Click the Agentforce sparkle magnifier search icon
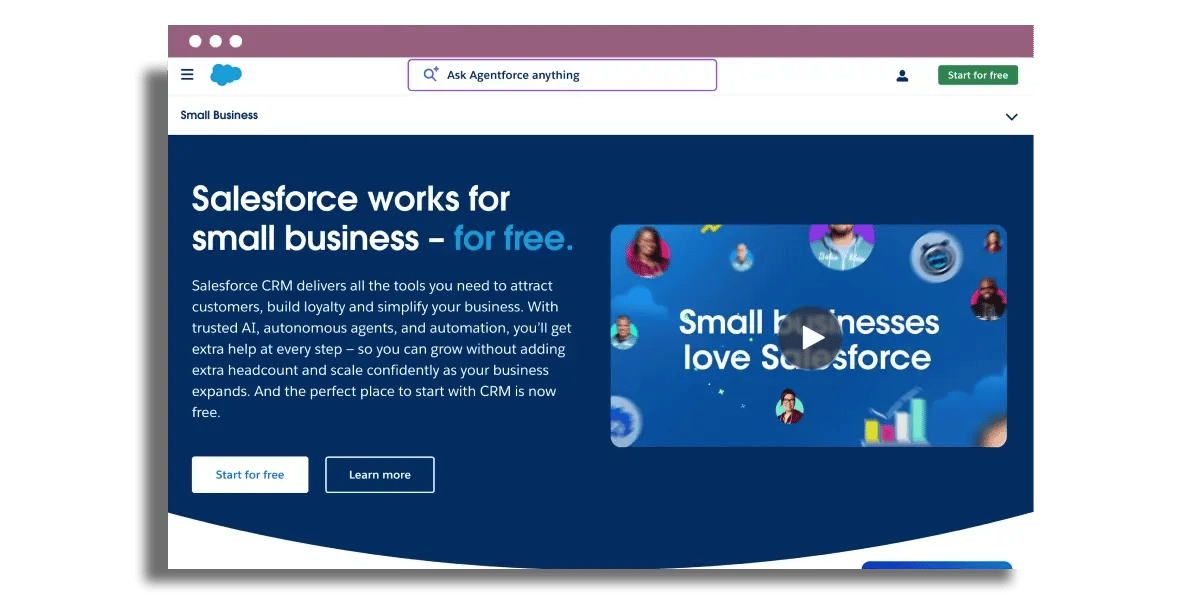The height and width of the screenshot is (600, 1200). pos(429,74)
